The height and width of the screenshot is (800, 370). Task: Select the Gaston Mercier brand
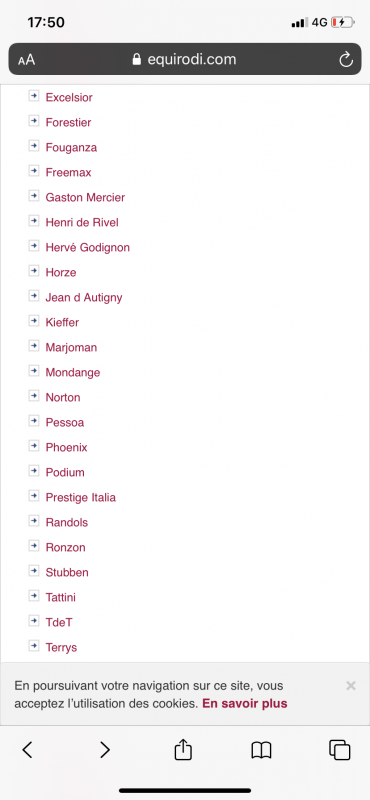pyautogui.click(x=85, y=197)
